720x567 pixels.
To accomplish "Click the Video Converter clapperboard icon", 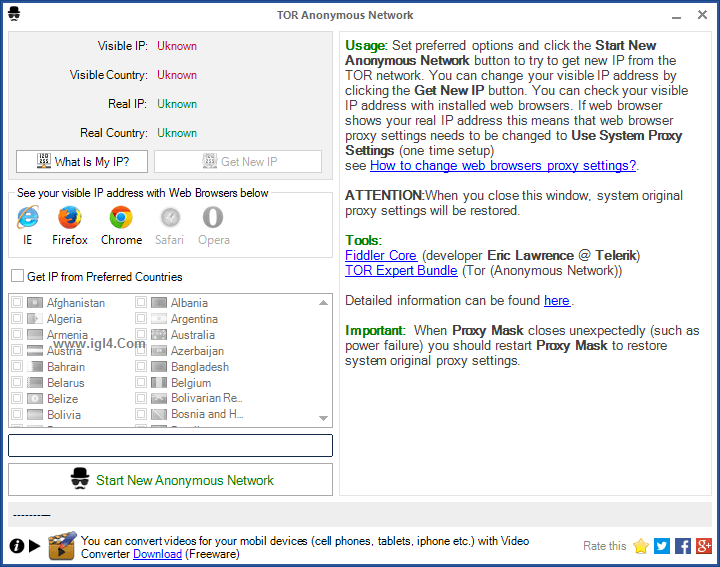I will 62,546.
